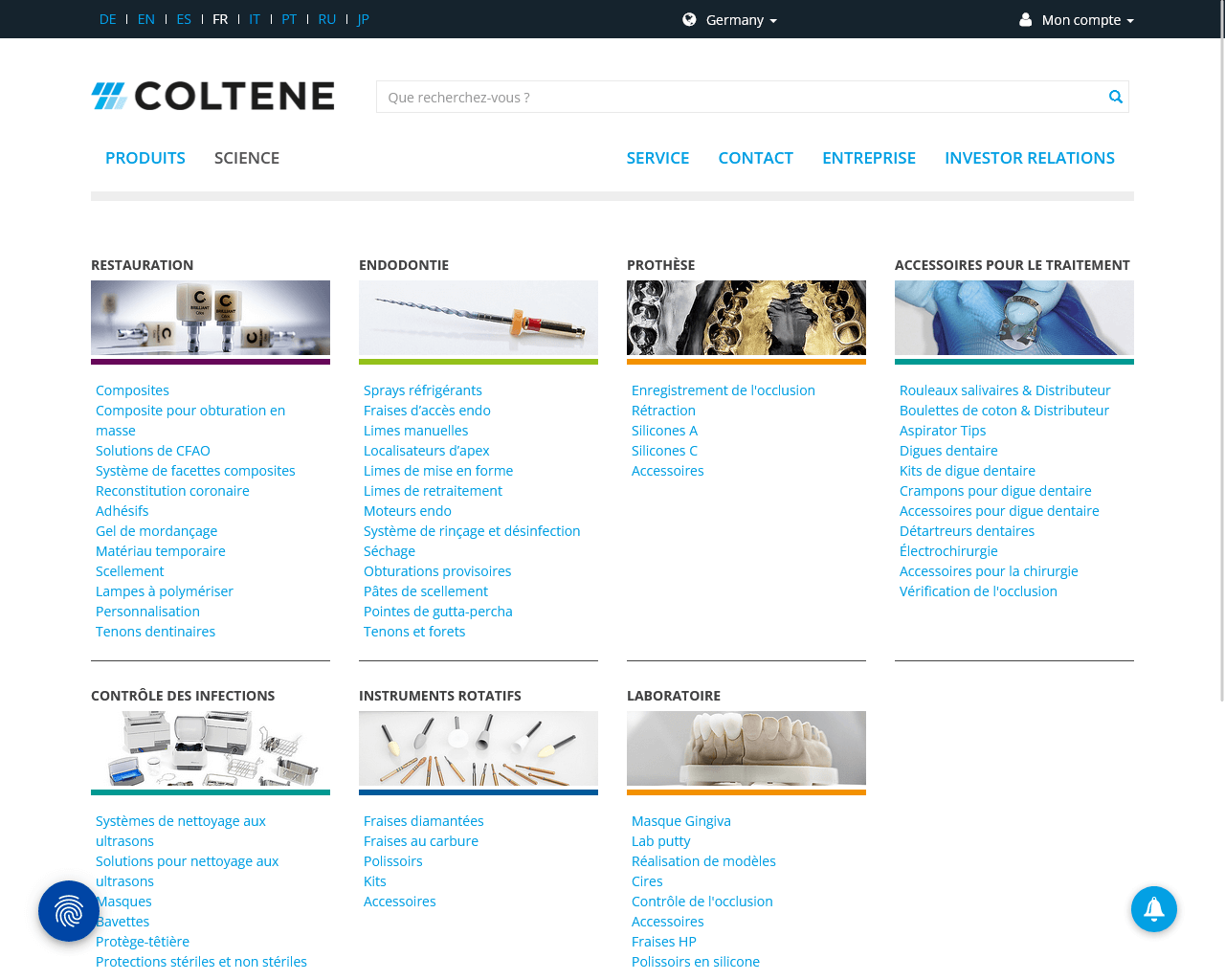Screen dimensions: 1225x980
Task: Open Lampes à polymériser link
Action: [x=165, y=591]
